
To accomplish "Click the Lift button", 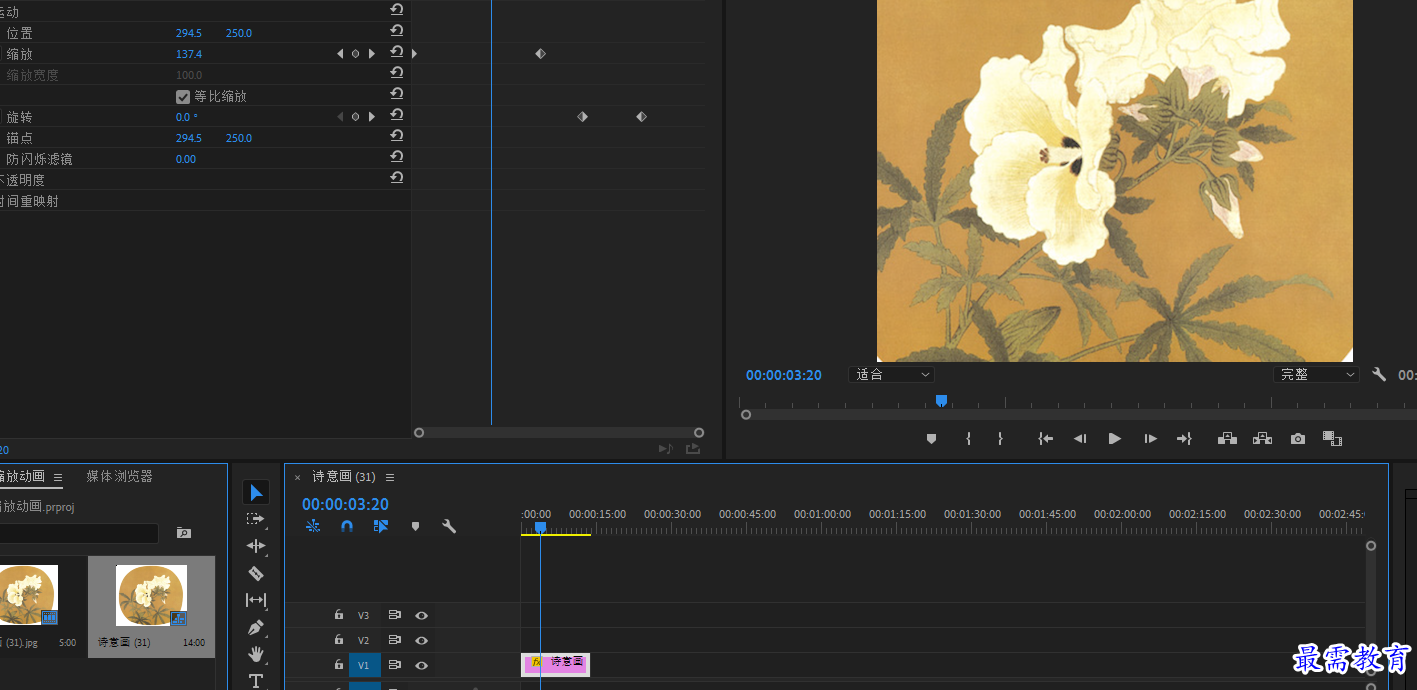I will [x=1227, y=438].
